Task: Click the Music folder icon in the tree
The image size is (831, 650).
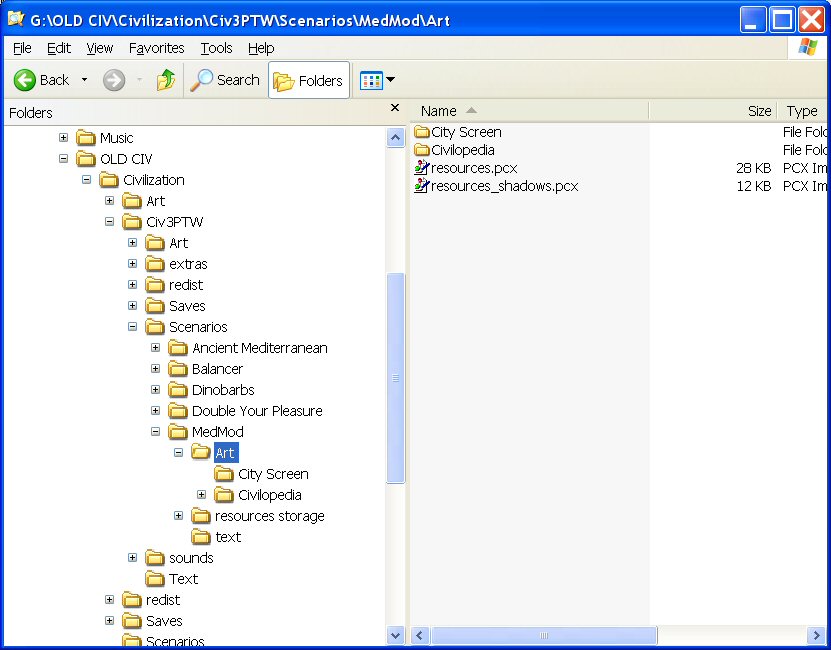Action: [86, 138]
